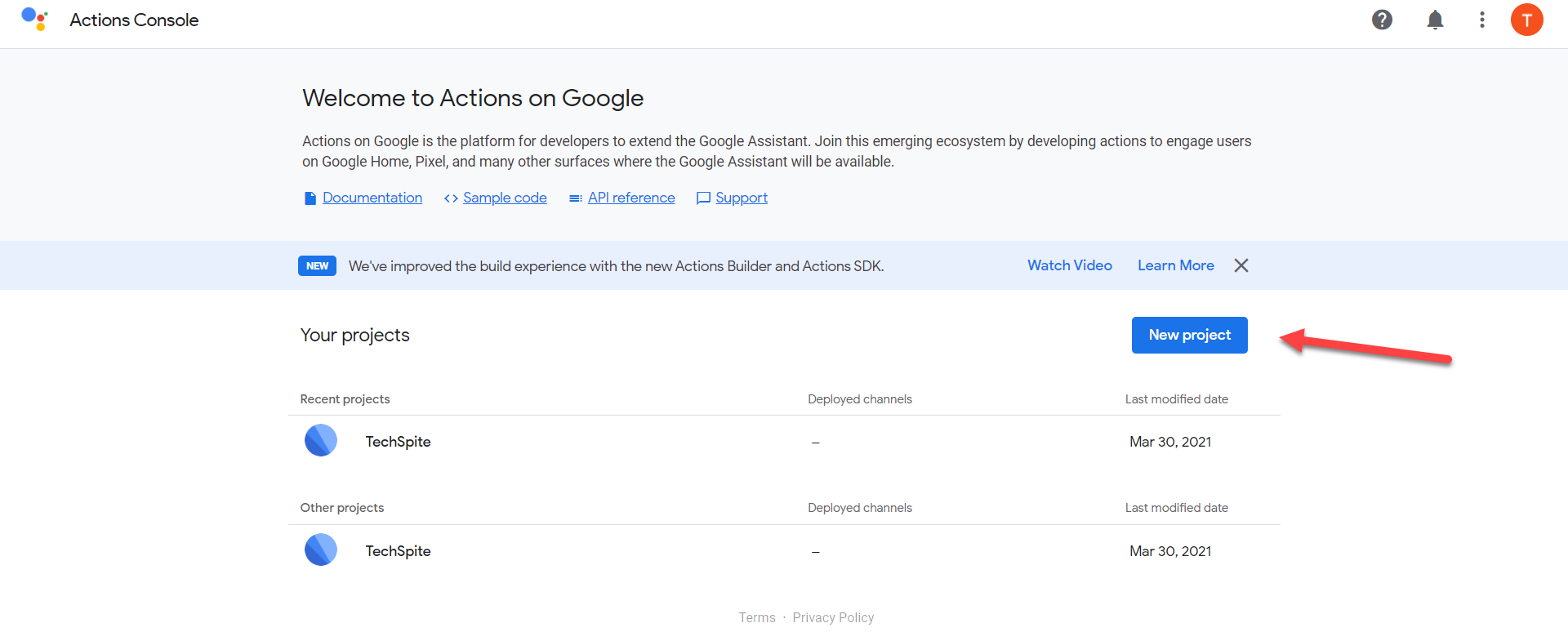The height and width of the screenshot is (641, 1568).
Task: Click the orange T account avatar
Action: [x=1526, y=20]
